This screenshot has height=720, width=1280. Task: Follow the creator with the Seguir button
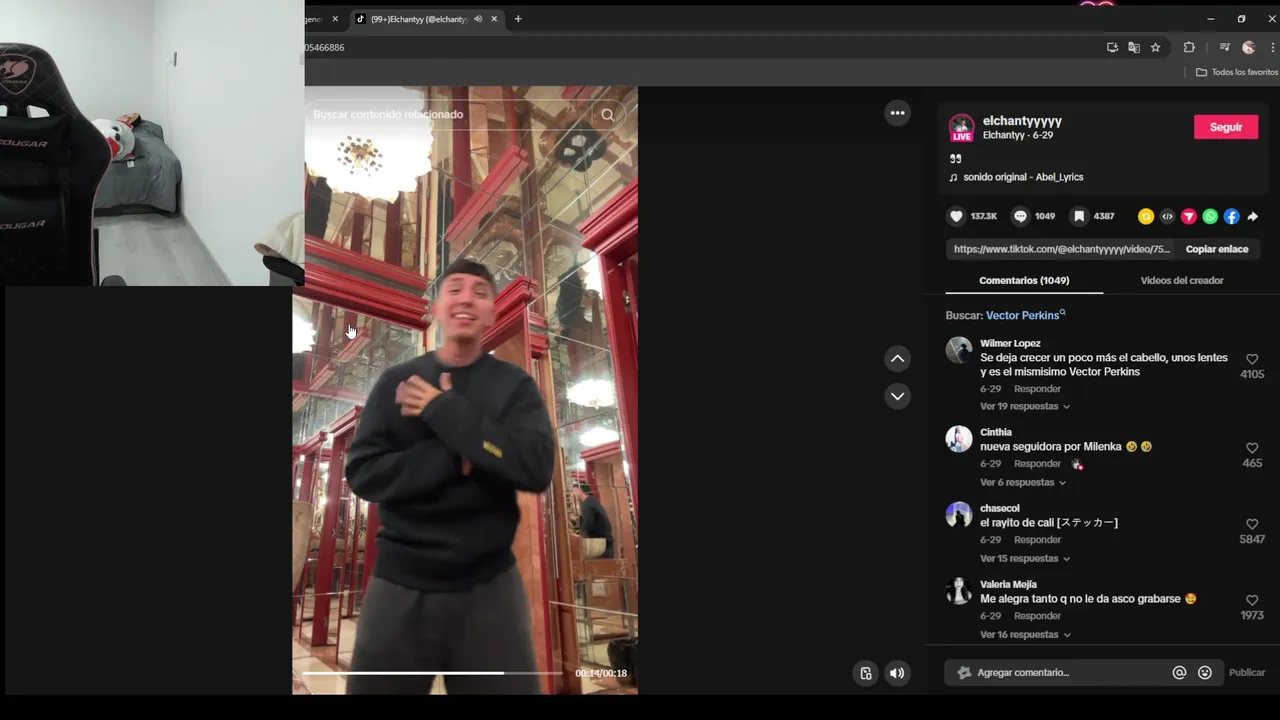[1226, 127]
